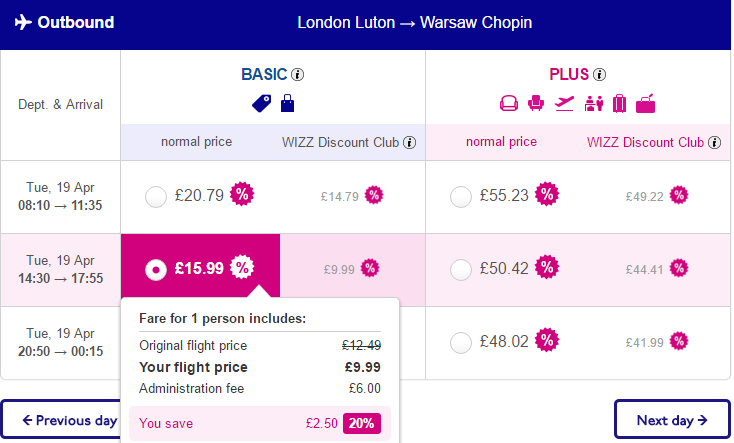Go to the Previous day flights
This screenshot has width=734, height=443.
[x=61, y=420]
